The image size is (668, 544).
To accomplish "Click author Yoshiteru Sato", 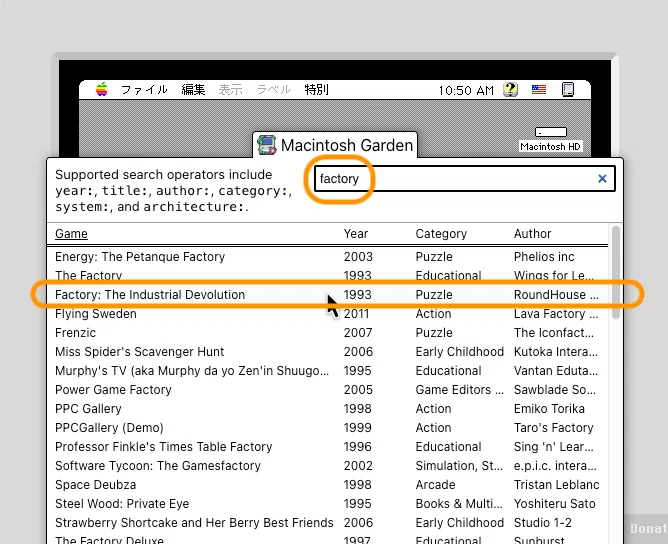I will (555, 504).
